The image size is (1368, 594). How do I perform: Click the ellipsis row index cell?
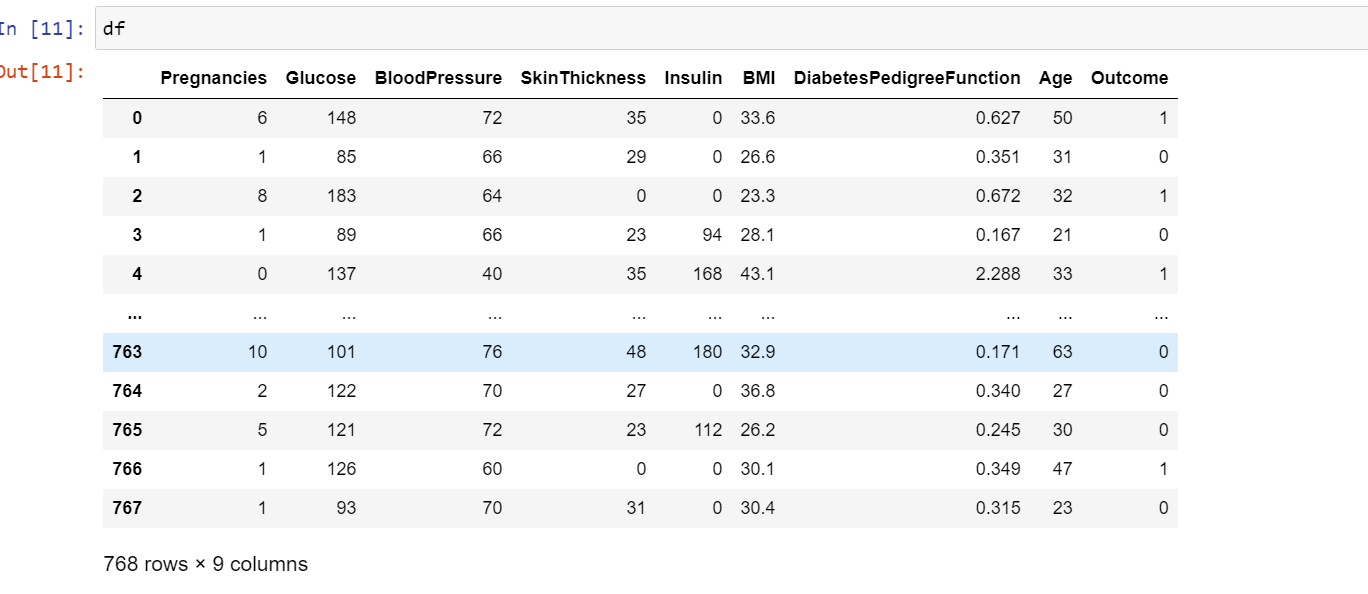click(x=134, y=313)
